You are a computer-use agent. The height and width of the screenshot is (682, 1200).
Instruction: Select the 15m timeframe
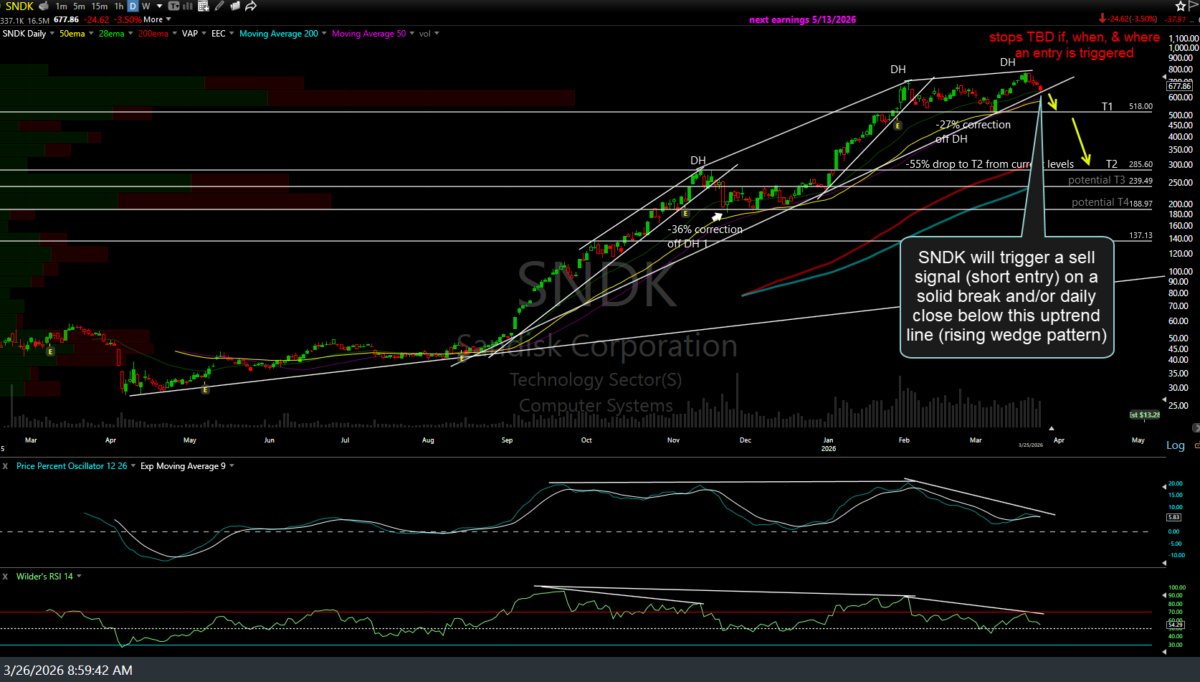[99, 6]
